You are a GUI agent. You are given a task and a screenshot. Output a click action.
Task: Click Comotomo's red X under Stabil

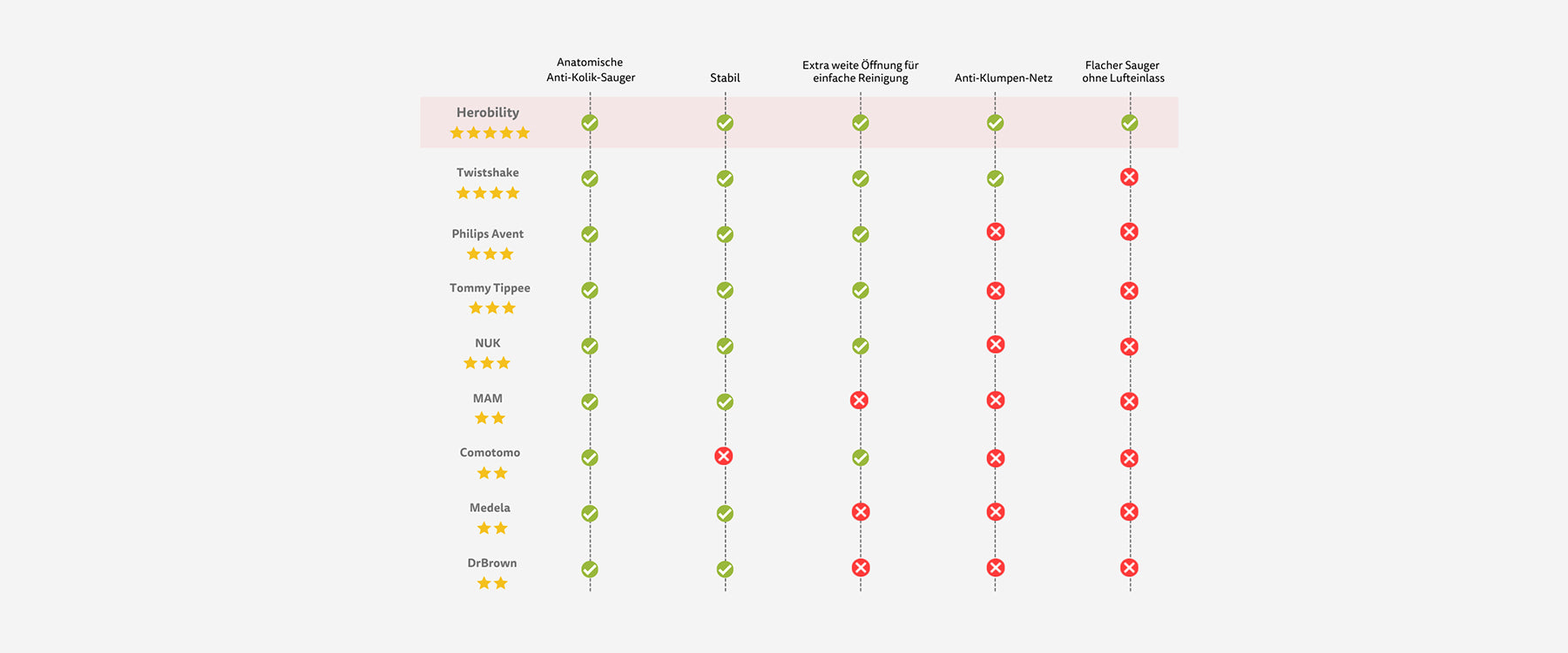point(723,455)
